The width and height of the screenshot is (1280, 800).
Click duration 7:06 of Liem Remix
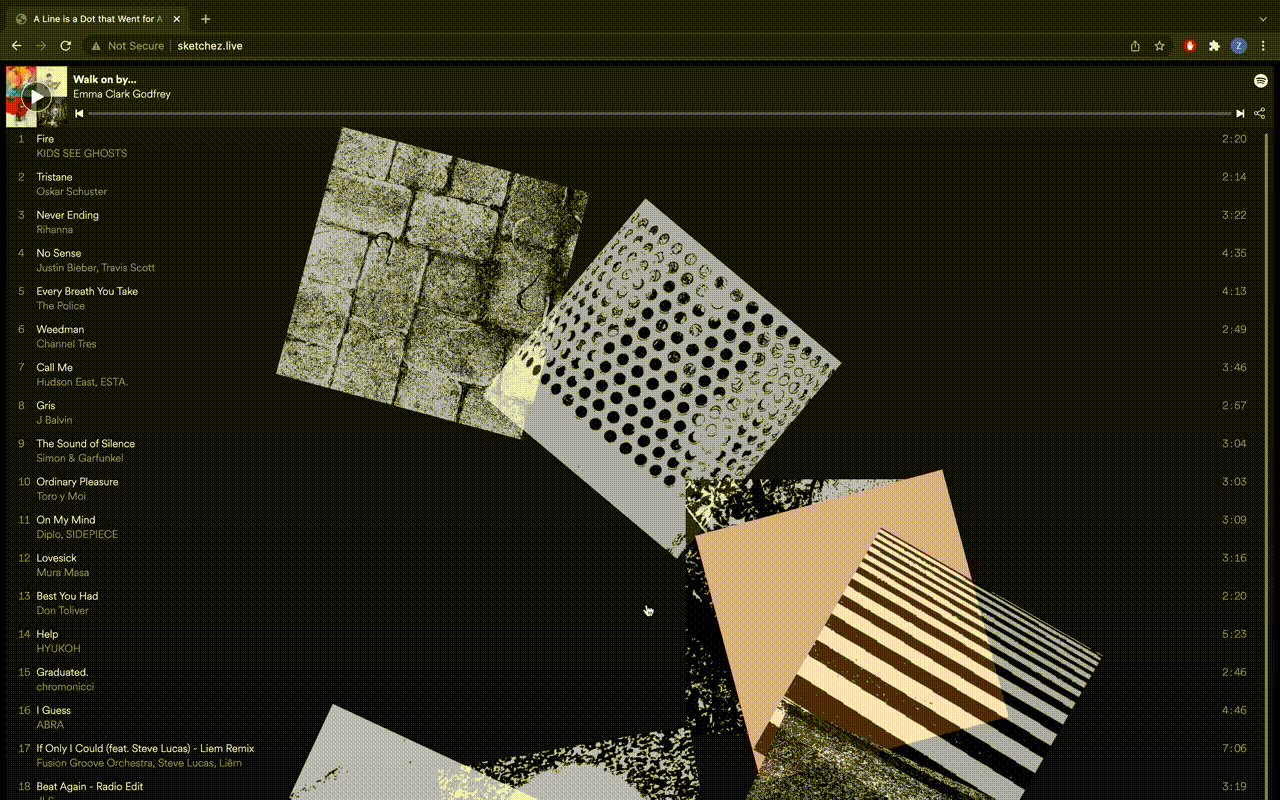click(x=1234, y=748)
